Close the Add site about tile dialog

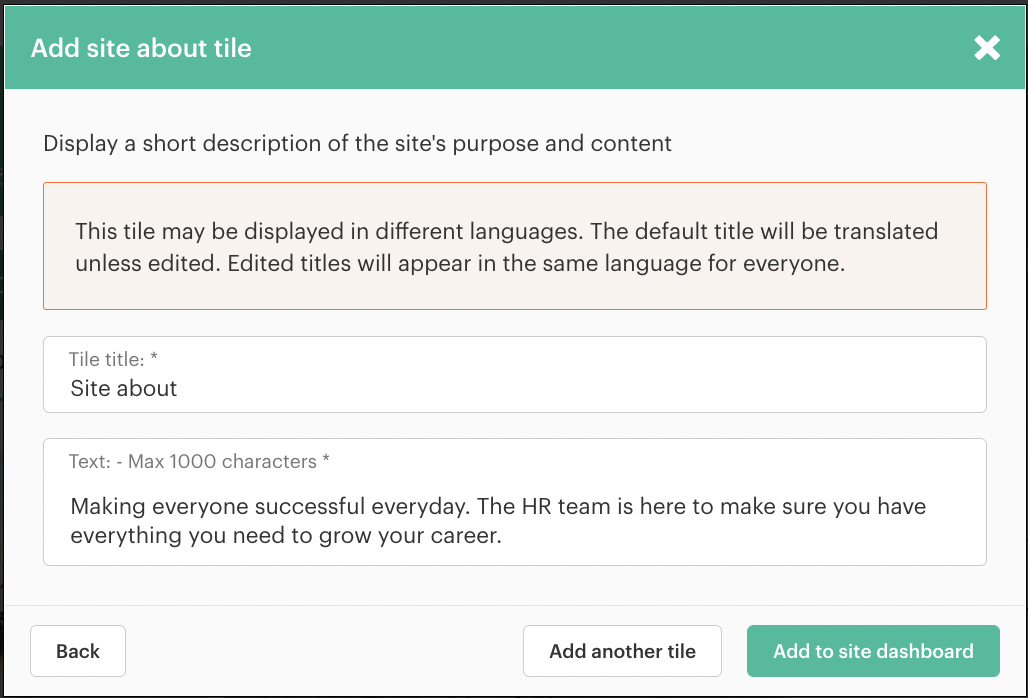987,48
